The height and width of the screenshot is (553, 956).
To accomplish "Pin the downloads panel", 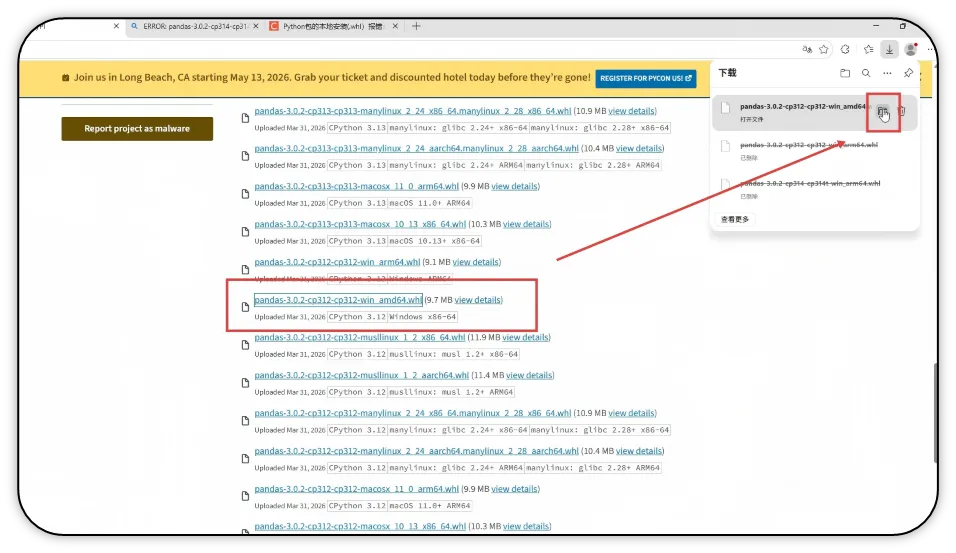I will click(x=908, y=73).
